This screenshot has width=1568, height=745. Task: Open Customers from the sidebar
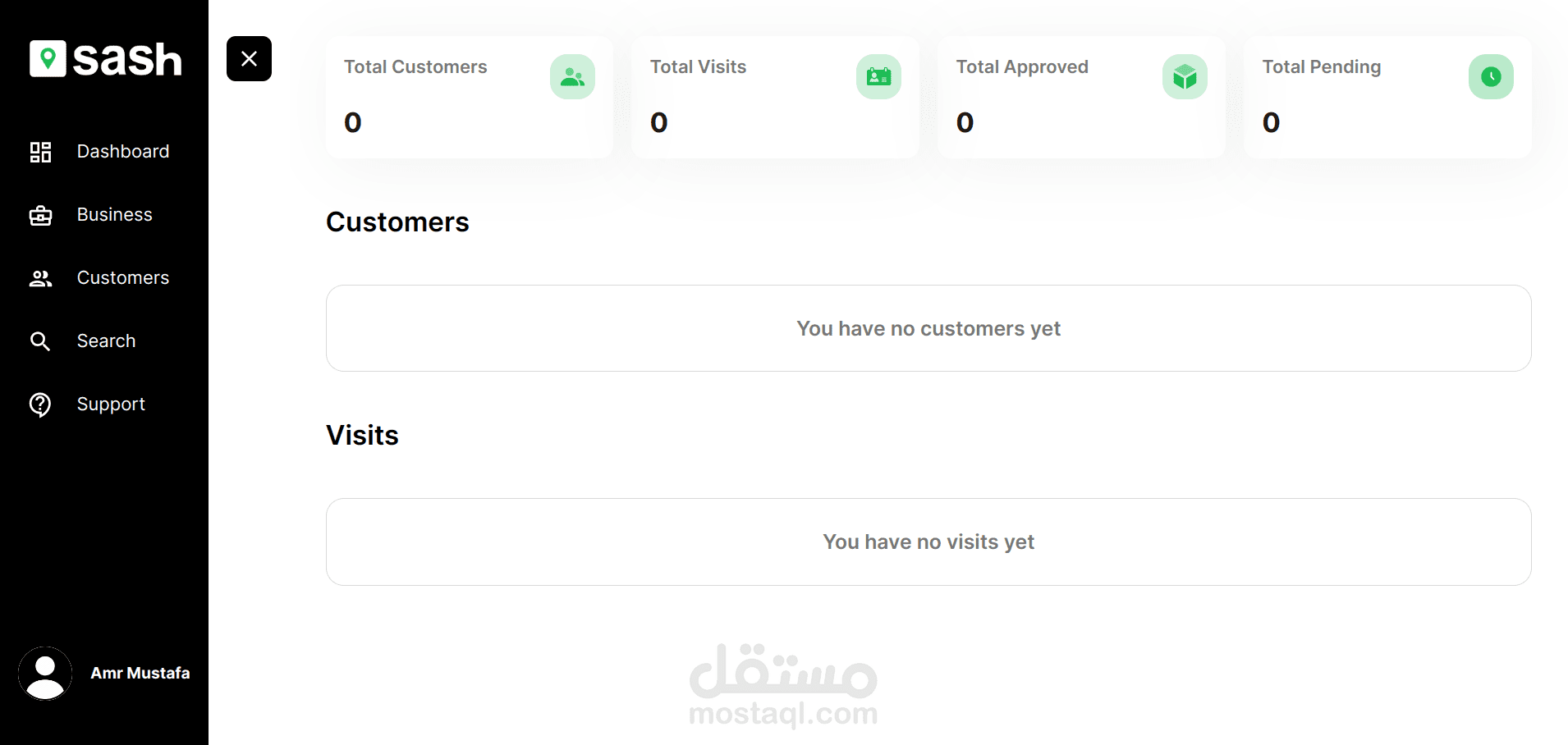click(123, 278)
